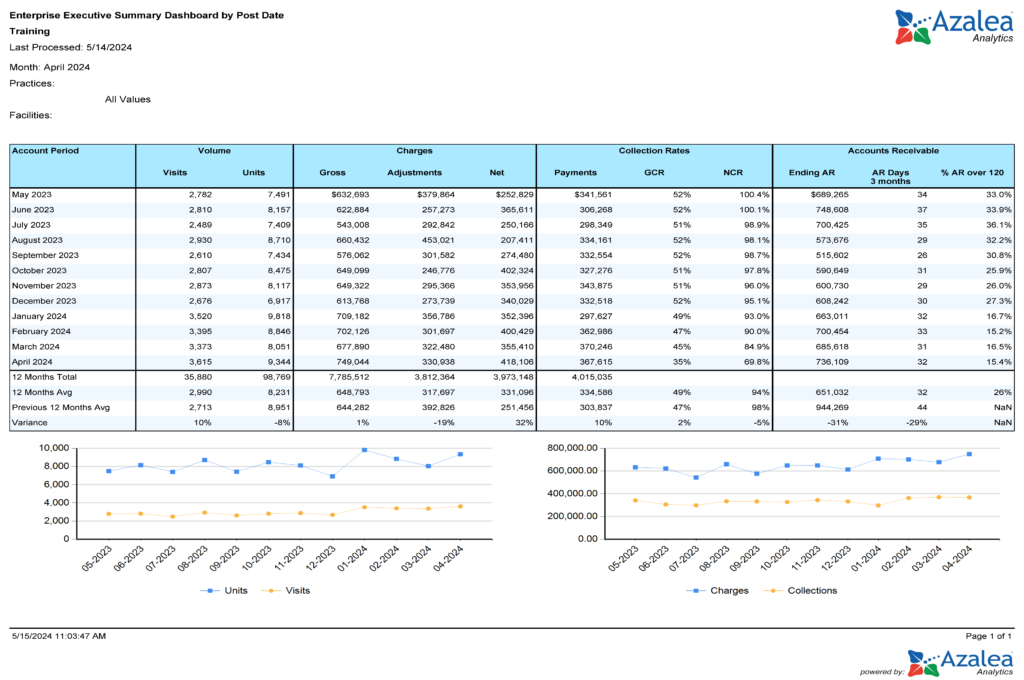Select the Accounts Receivable column group header
Viewport: 1024px width, 680px height.
892,150
